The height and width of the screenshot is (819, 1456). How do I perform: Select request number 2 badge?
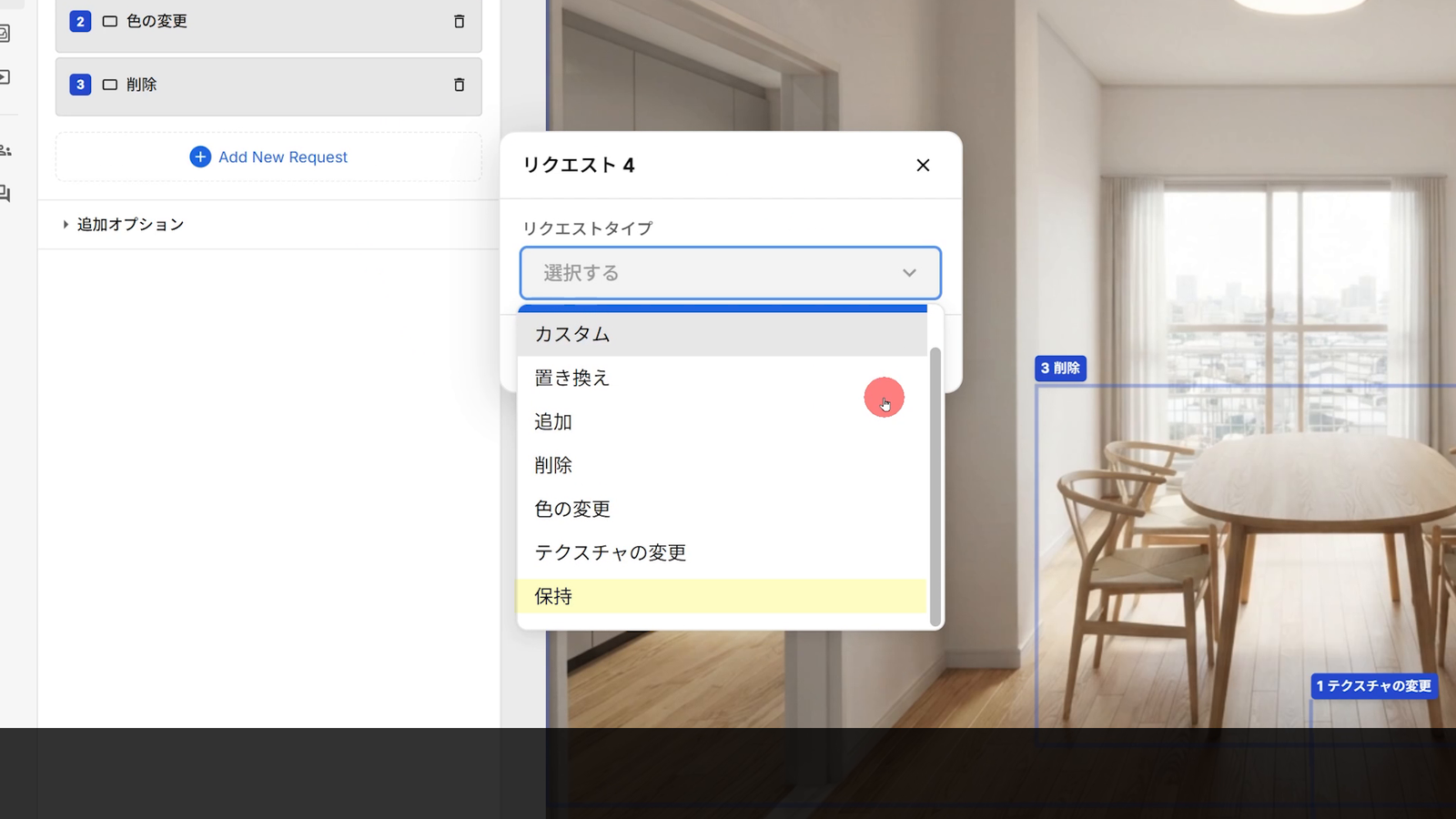tap(80, 21)
